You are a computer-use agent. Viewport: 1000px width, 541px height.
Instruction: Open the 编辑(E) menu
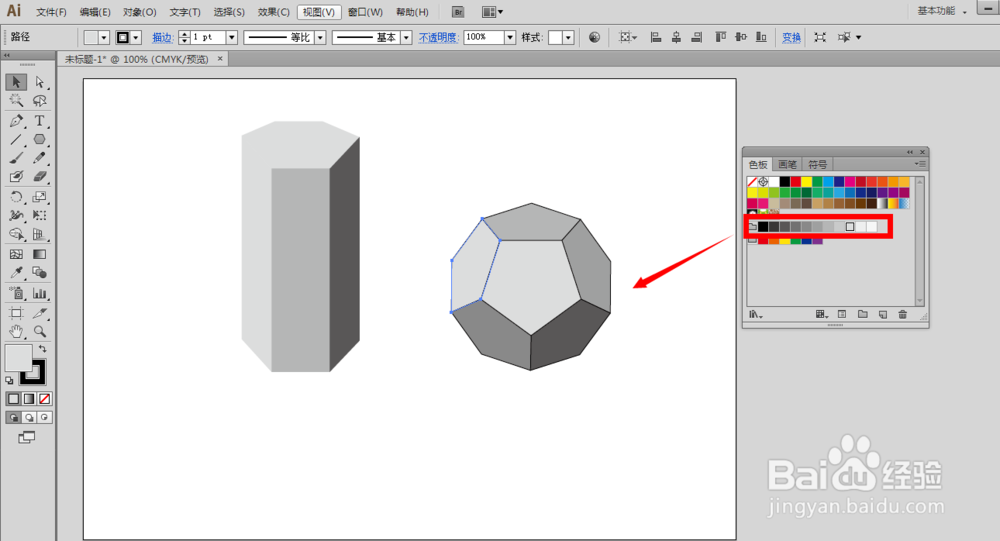[x=95, y=12]
